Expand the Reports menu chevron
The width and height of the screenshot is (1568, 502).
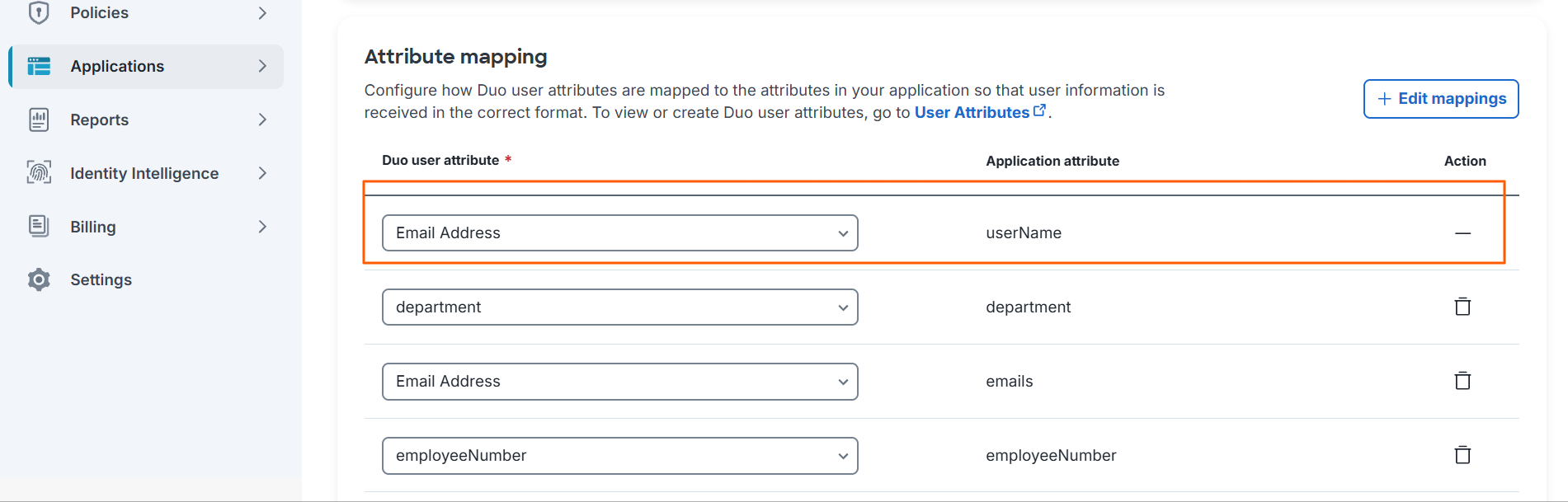[x=262, y=120]
